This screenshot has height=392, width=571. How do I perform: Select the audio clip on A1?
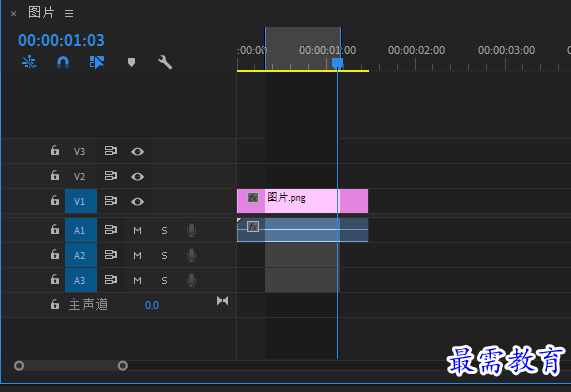point(302,230)
